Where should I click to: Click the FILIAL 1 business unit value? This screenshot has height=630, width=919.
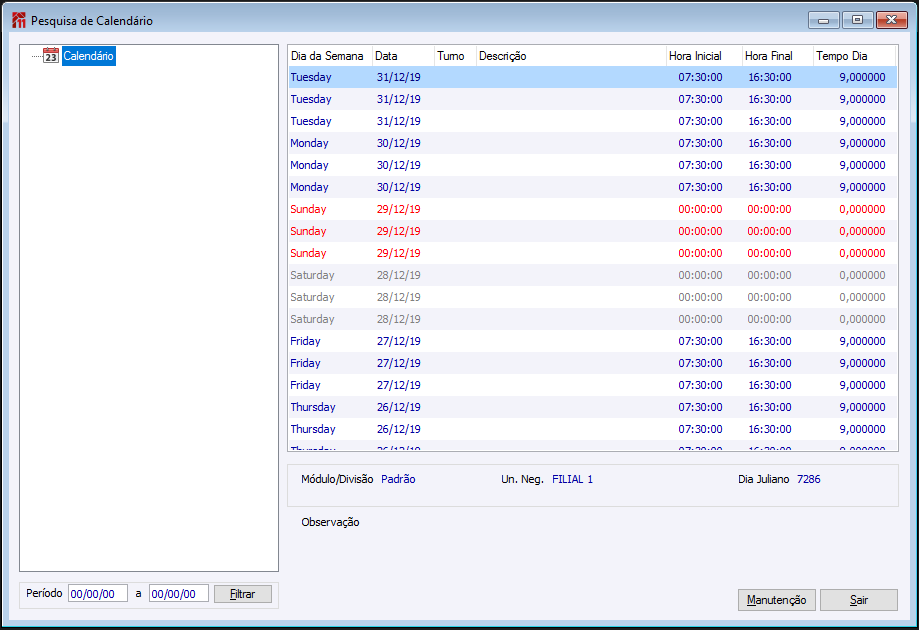(573, 479)
